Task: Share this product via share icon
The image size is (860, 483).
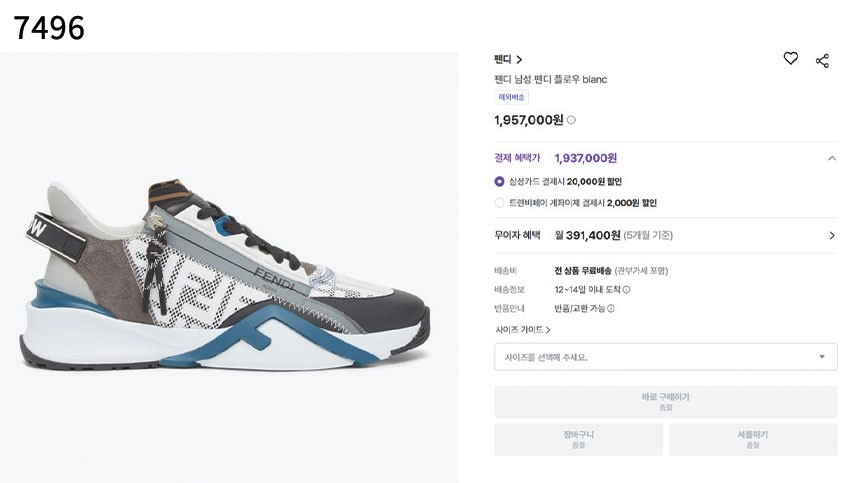Action: point(822,61)
